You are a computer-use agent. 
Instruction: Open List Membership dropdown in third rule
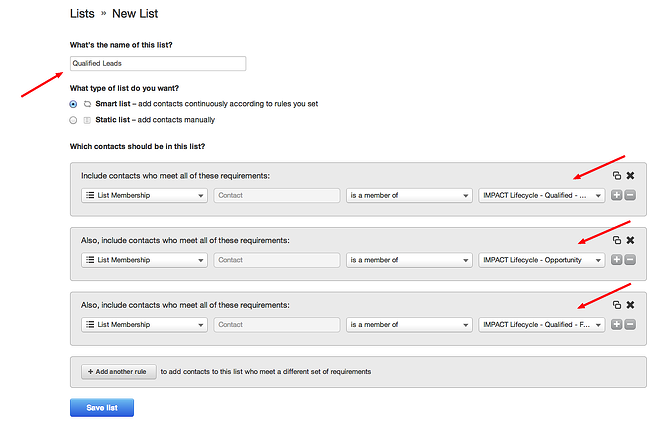[x=144, y=324]
